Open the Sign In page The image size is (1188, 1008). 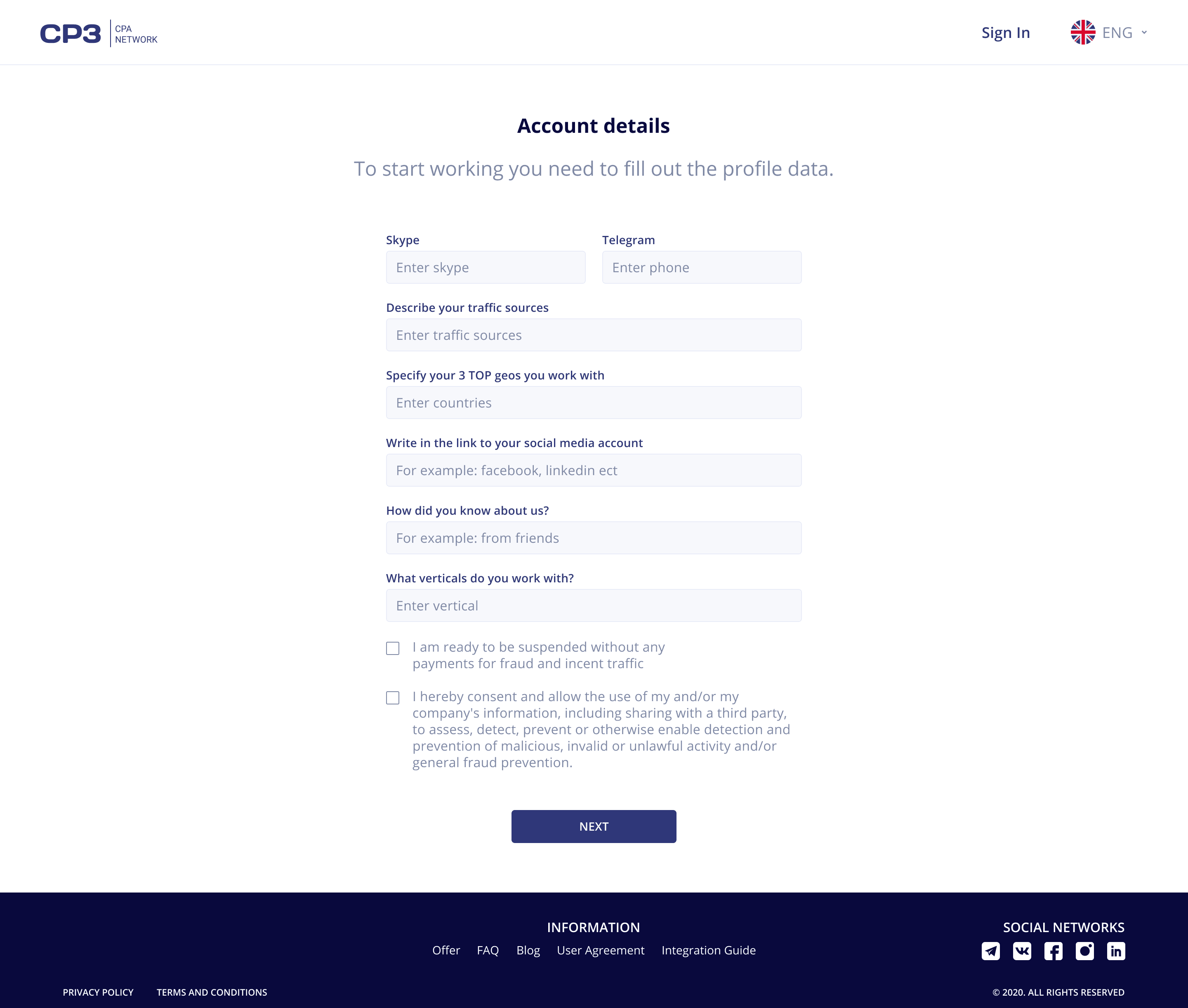[x=1006, y=33]
